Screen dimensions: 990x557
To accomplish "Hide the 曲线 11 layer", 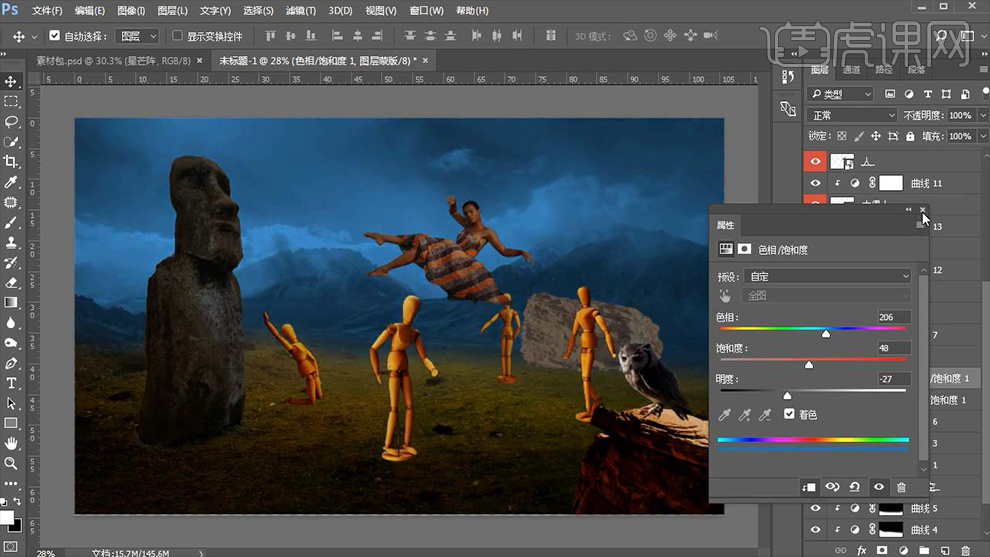I will tap(815, 183).
